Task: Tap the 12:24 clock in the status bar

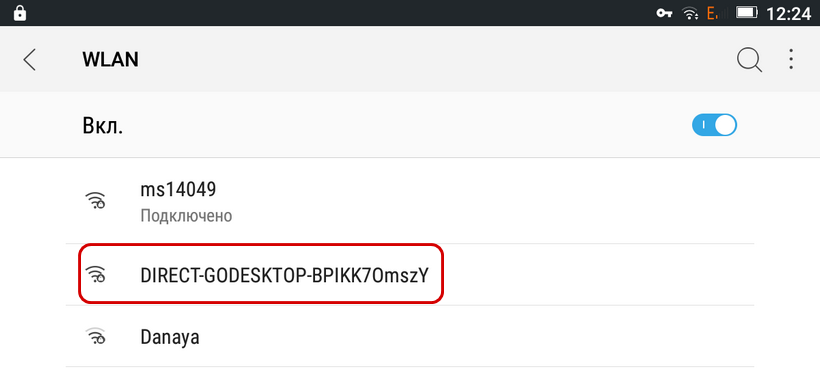Action: click(x=789, y=13)
